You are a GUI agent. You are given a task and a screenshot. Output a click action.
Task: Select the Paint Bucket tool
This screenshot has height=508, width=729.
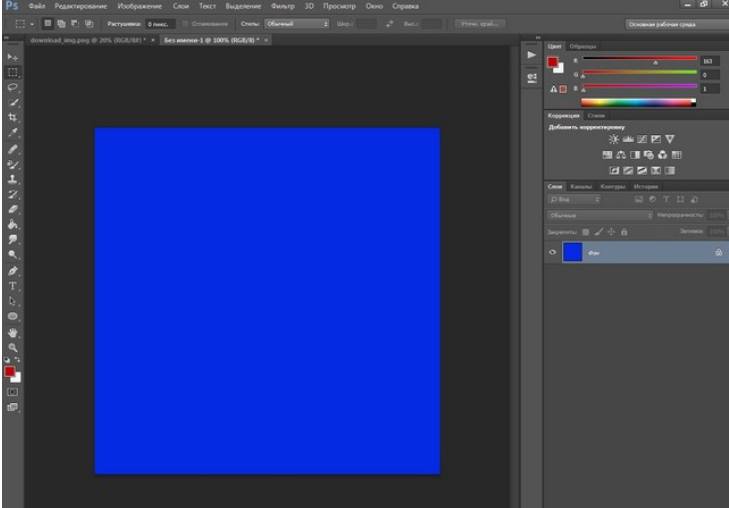click(13, 224)
